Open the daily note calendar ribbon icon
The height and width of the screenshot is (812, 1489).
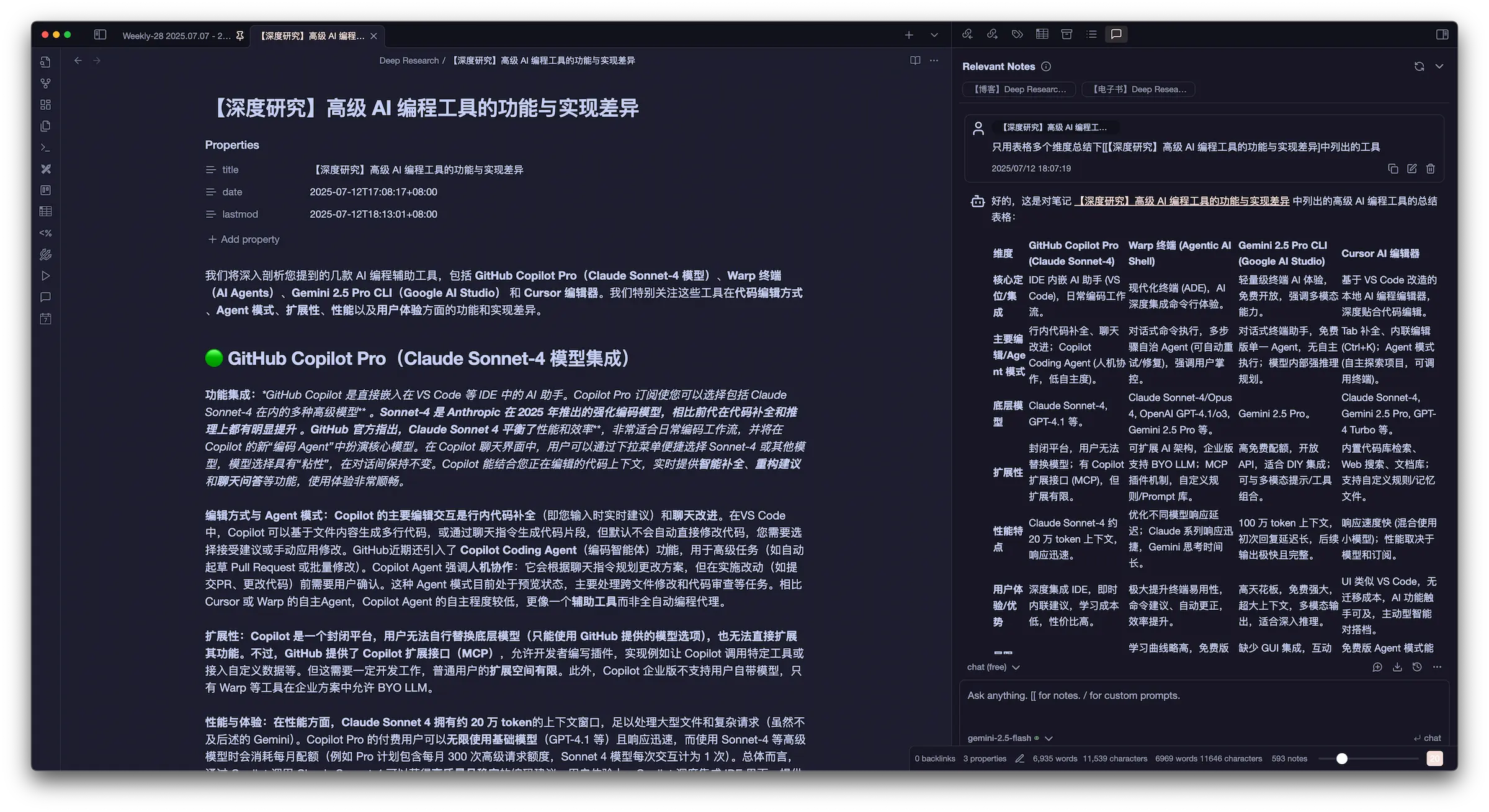click(x=45, y=319)
